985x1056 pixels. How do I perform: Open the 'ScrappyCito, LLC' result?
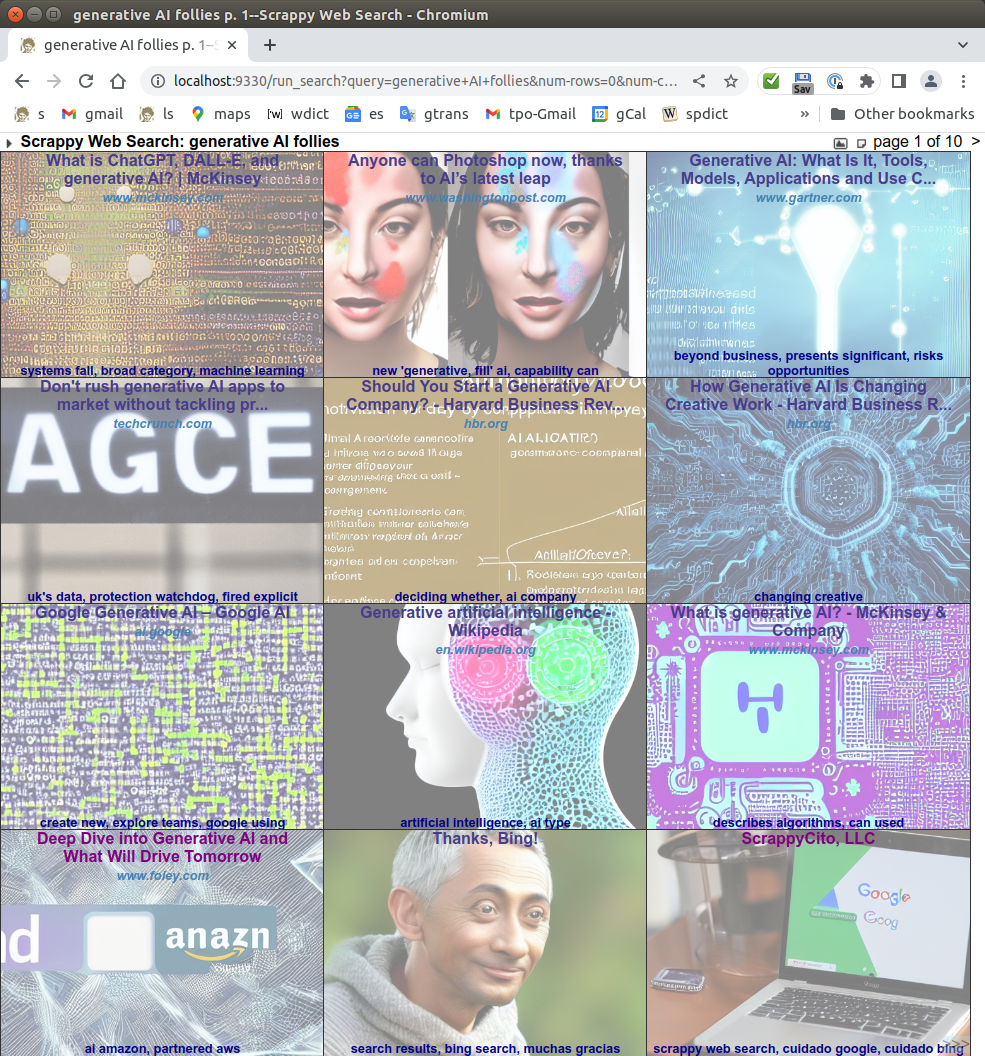(x=808, y=839)
